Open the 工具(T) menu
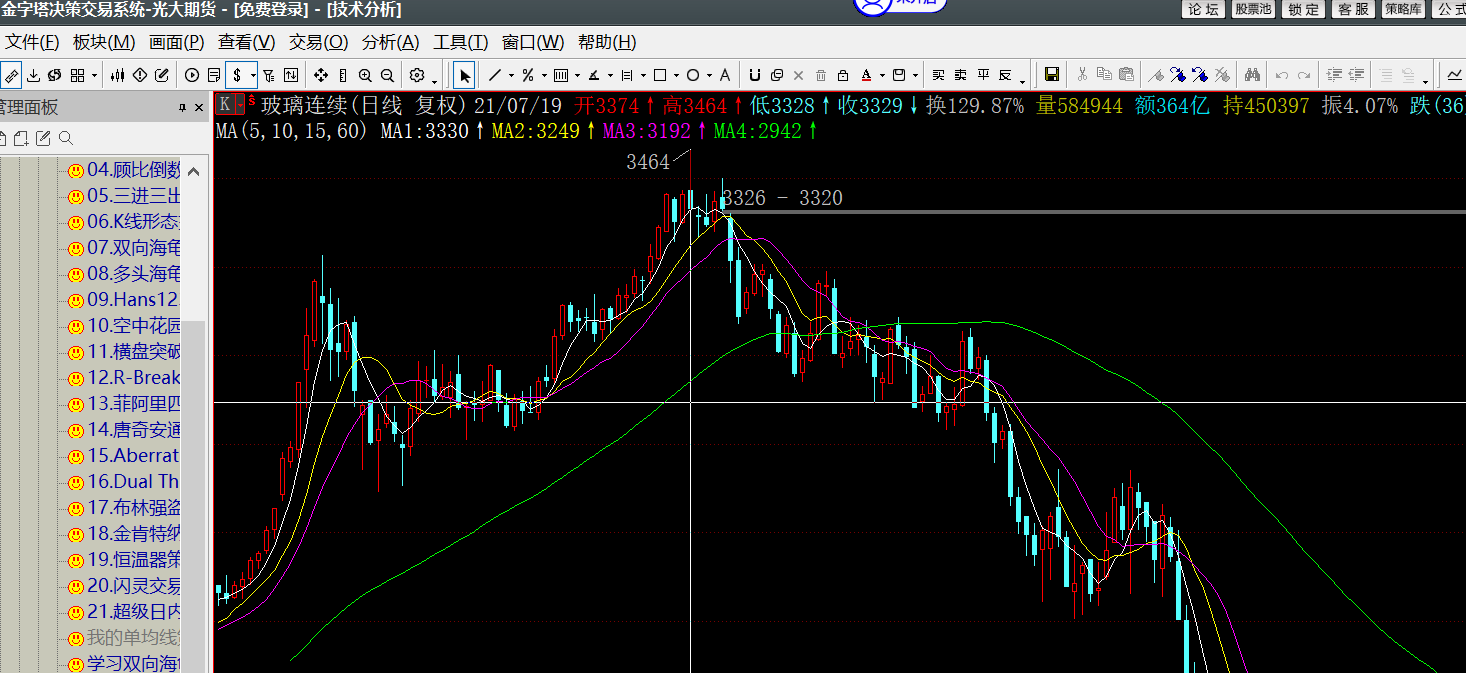 [x=460, y=42]
